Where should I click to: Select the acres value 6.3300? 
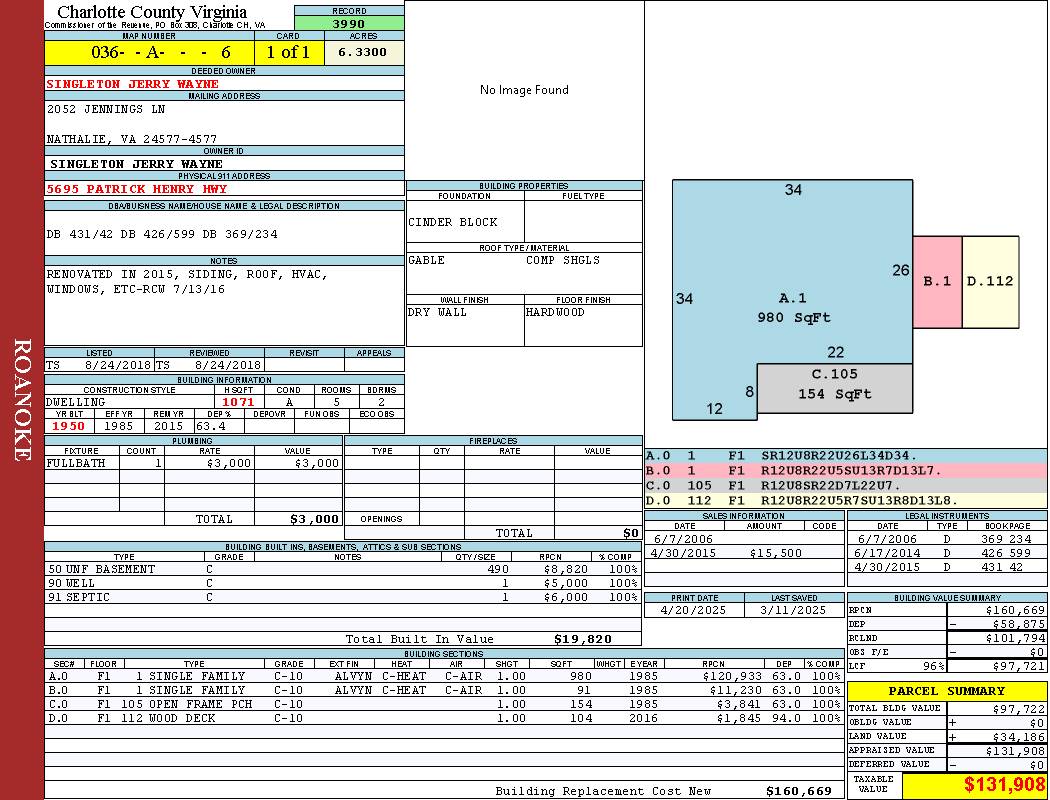(x=363, y=52)
